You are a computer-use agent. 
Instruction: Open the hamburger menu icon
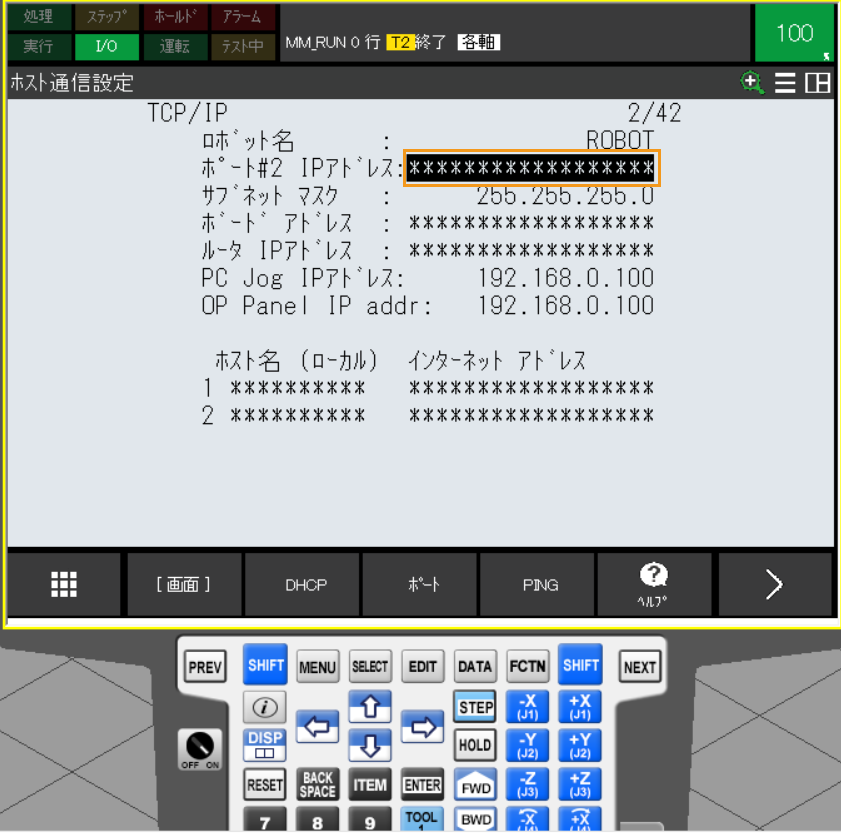point(785,83)
